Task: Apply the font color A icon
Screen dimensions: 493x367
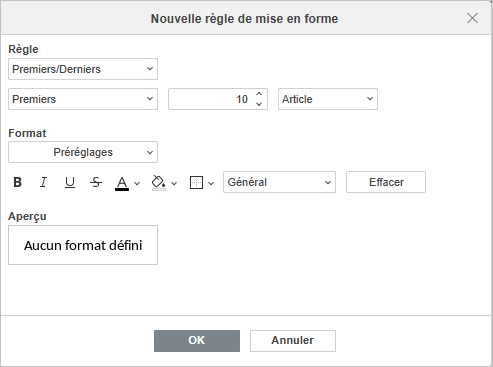Action: pyautogui.click(x=122, y=183)
